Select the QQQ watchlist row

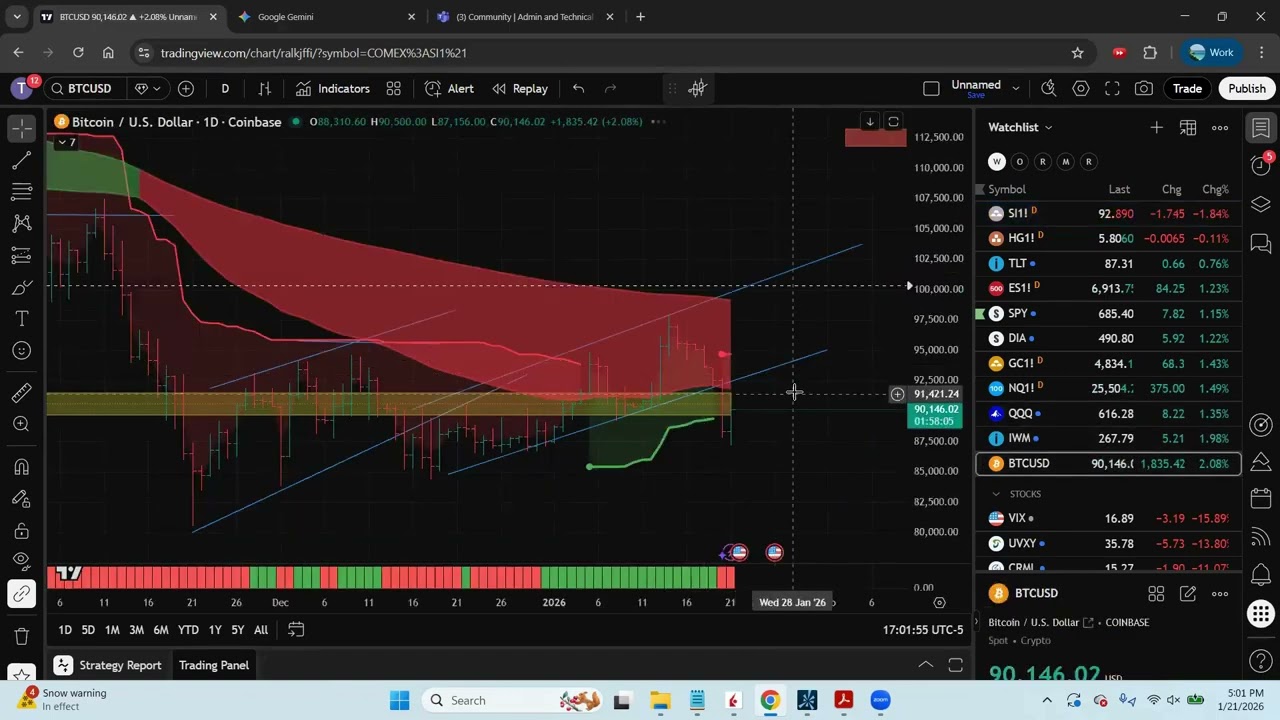(x=1108, y=413)
